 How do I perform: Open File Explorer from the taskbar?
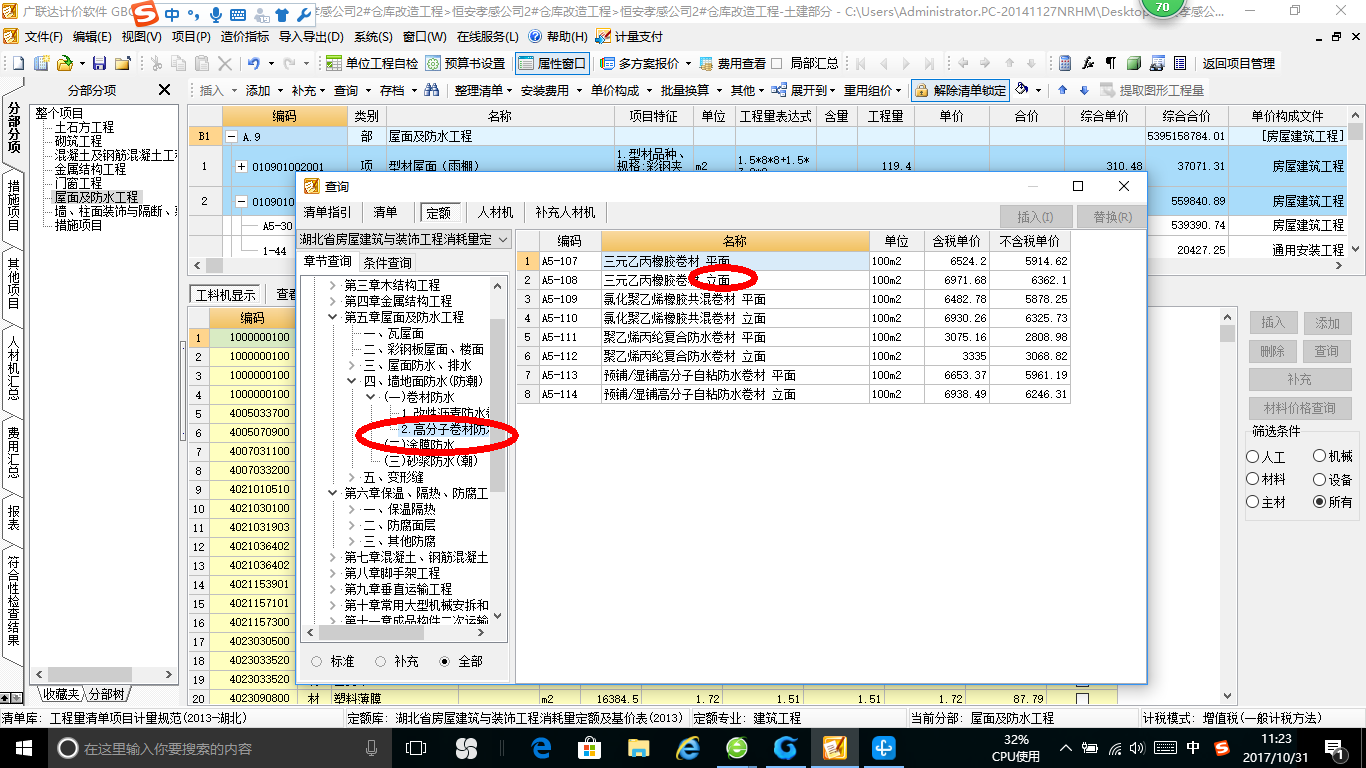[x=638, y=748]
